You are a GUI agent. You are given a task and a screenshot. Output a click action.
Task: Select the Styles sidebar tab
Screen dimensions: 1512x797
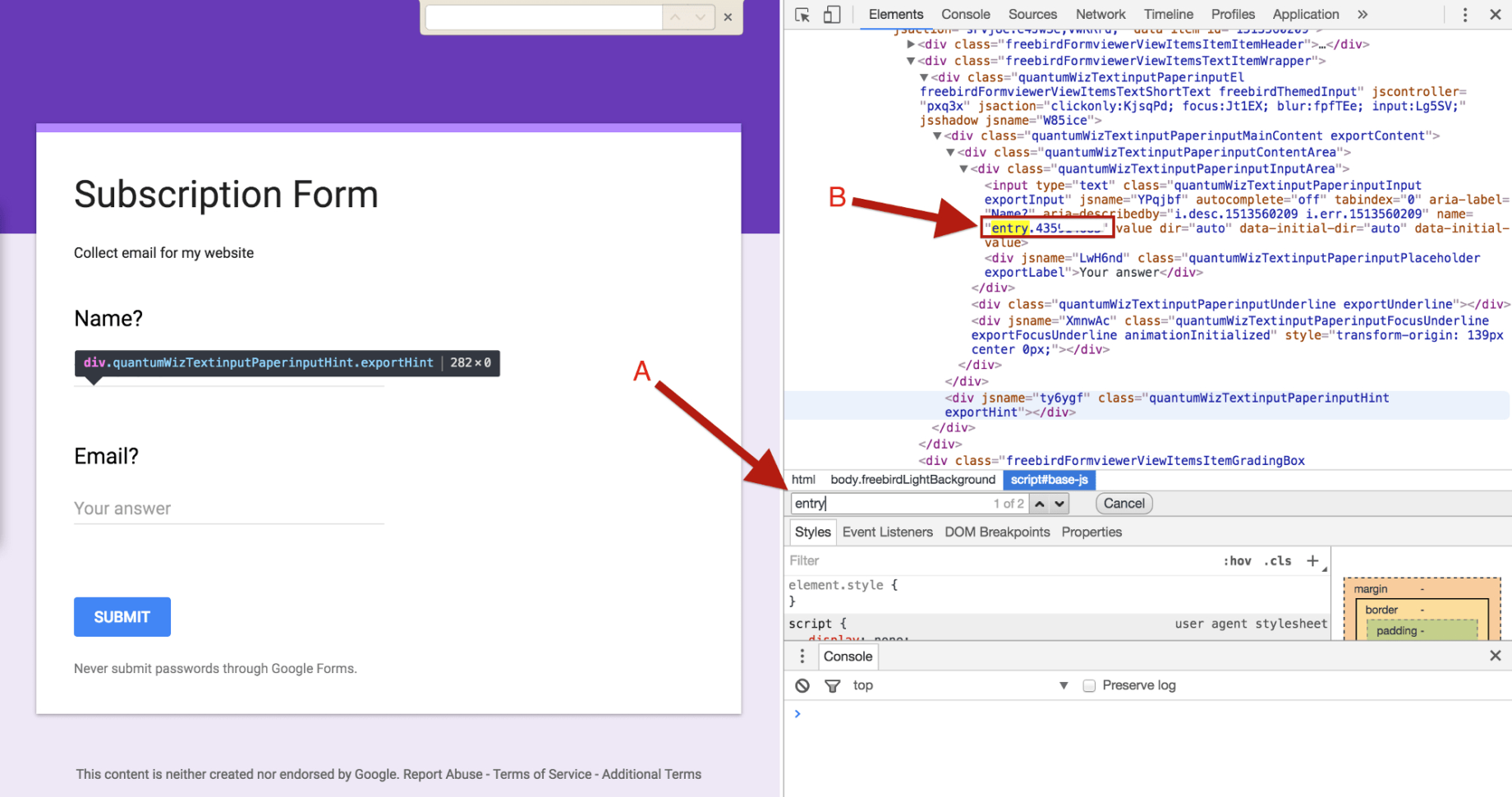coord(812,532)
